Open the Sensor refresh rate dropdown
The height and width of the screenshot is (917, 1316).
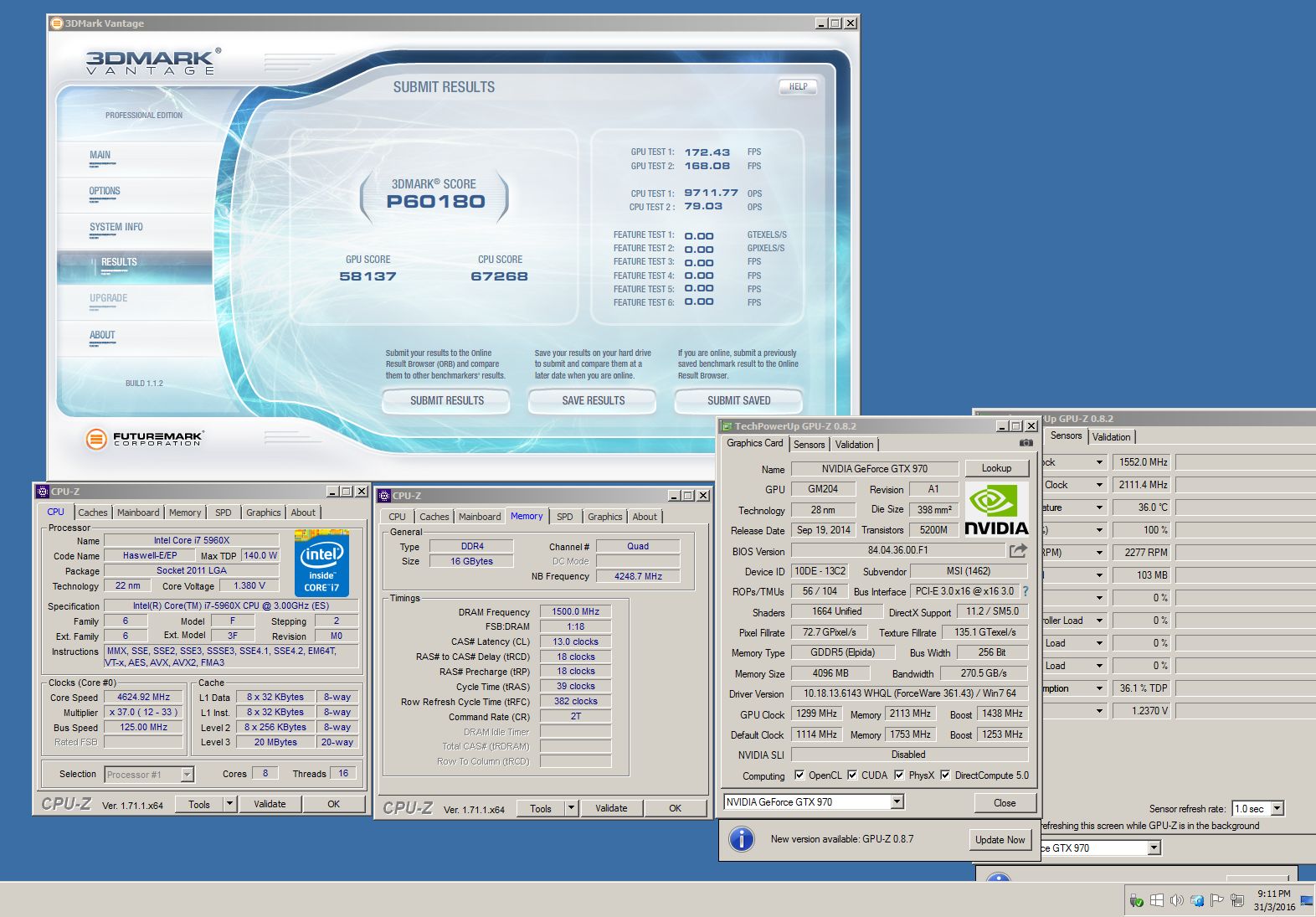(1277, 809)
